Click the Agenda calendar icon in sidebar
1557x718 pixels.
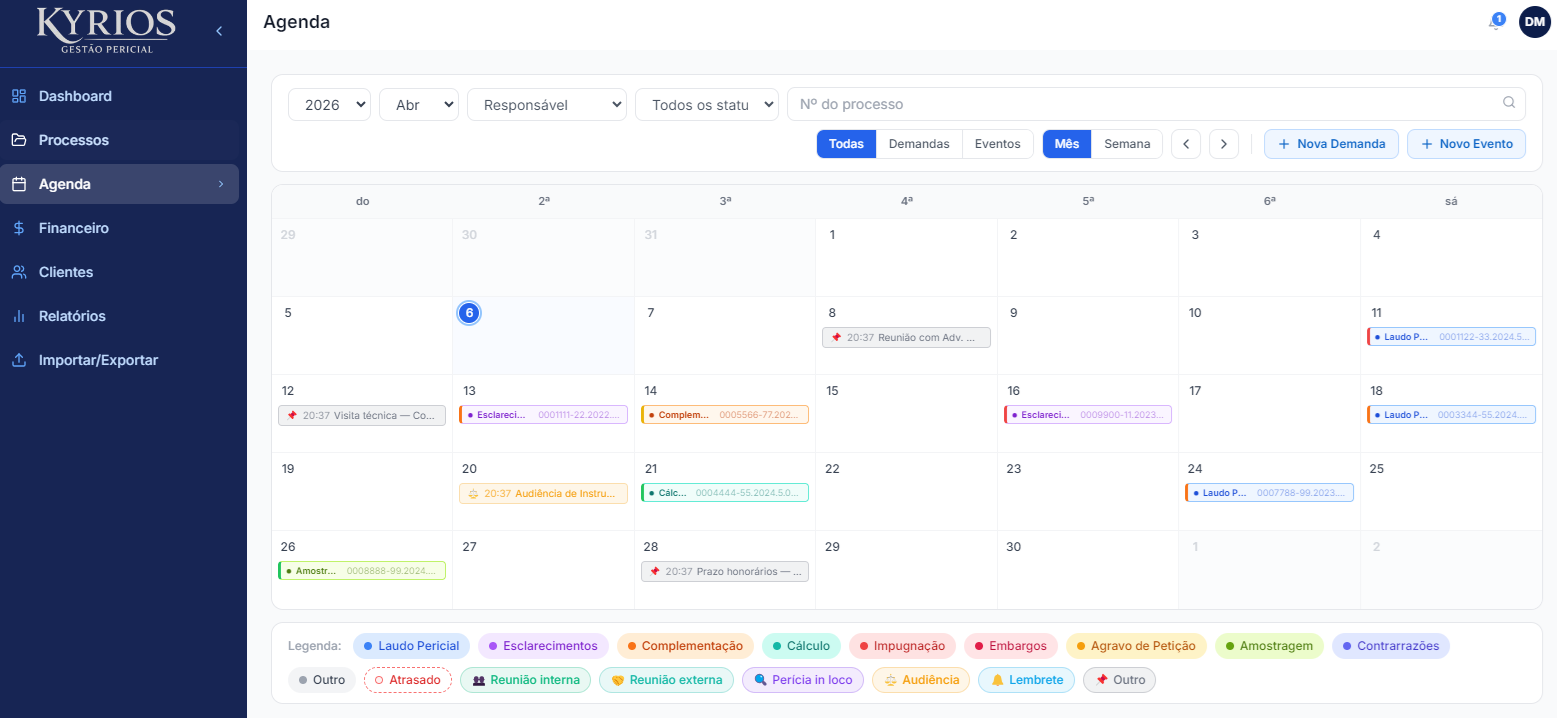pyautogui.click(x=18, y=184)
